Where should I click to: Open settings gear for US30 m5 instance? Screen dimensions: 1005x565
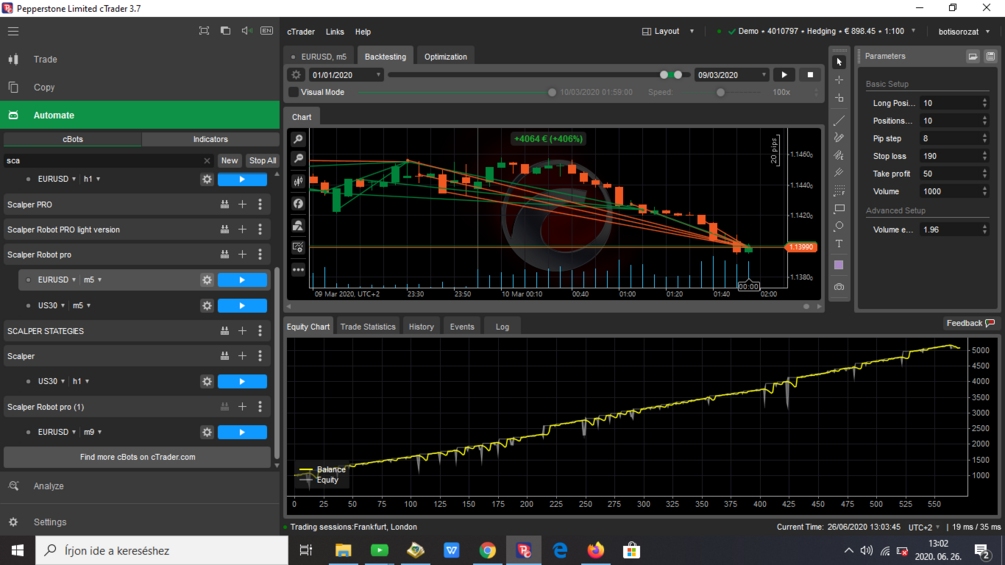click(x=207, y=306)
